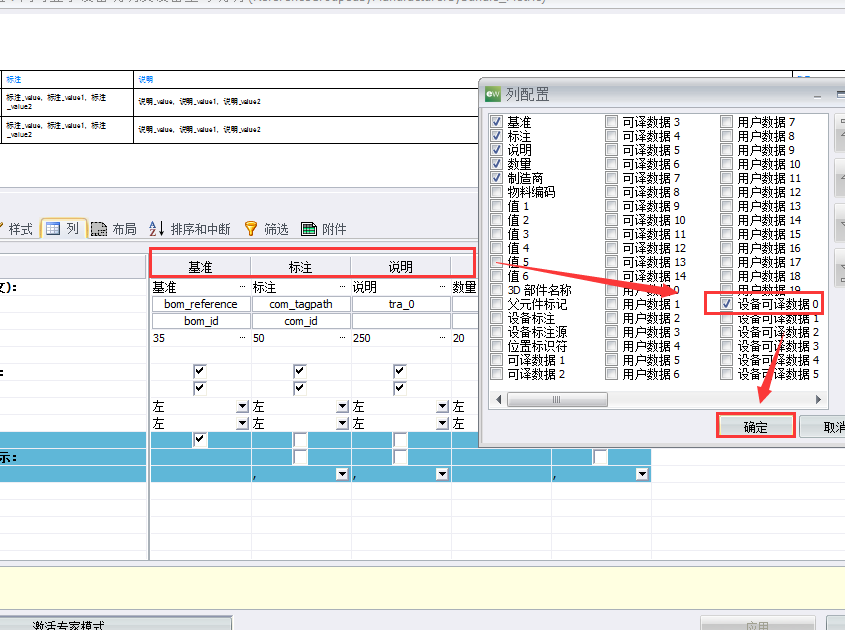Confirm with the 确定 button
845x630 pixels.
click(755, 427)
